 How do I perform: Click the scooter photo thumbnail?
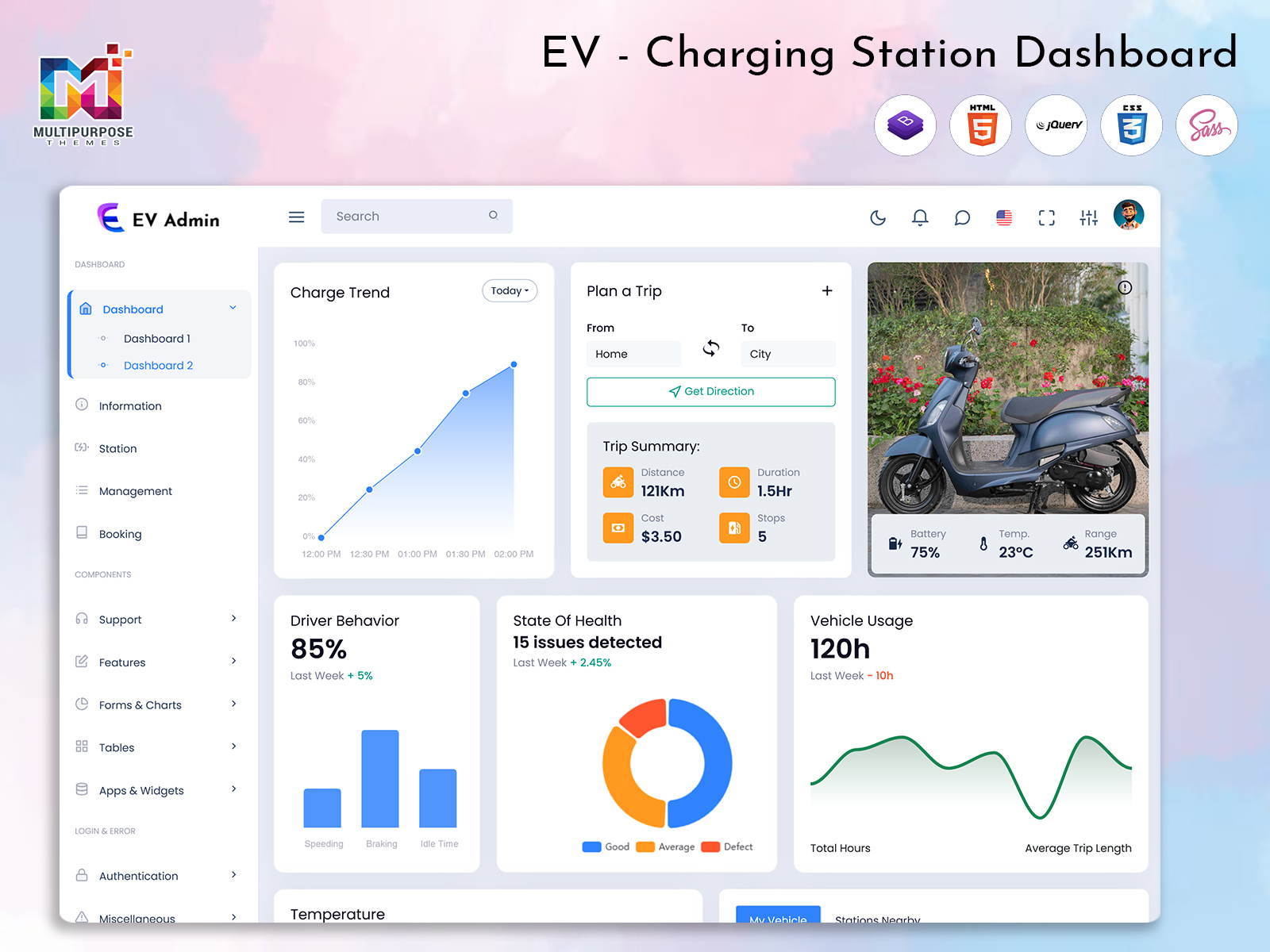click(1008, 388)
